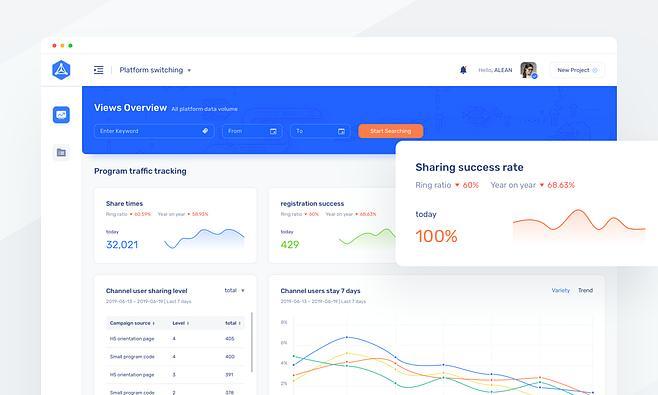Sort the table by Level column
Viewport: 658px width, 395px height.
(x=180, y=323)
